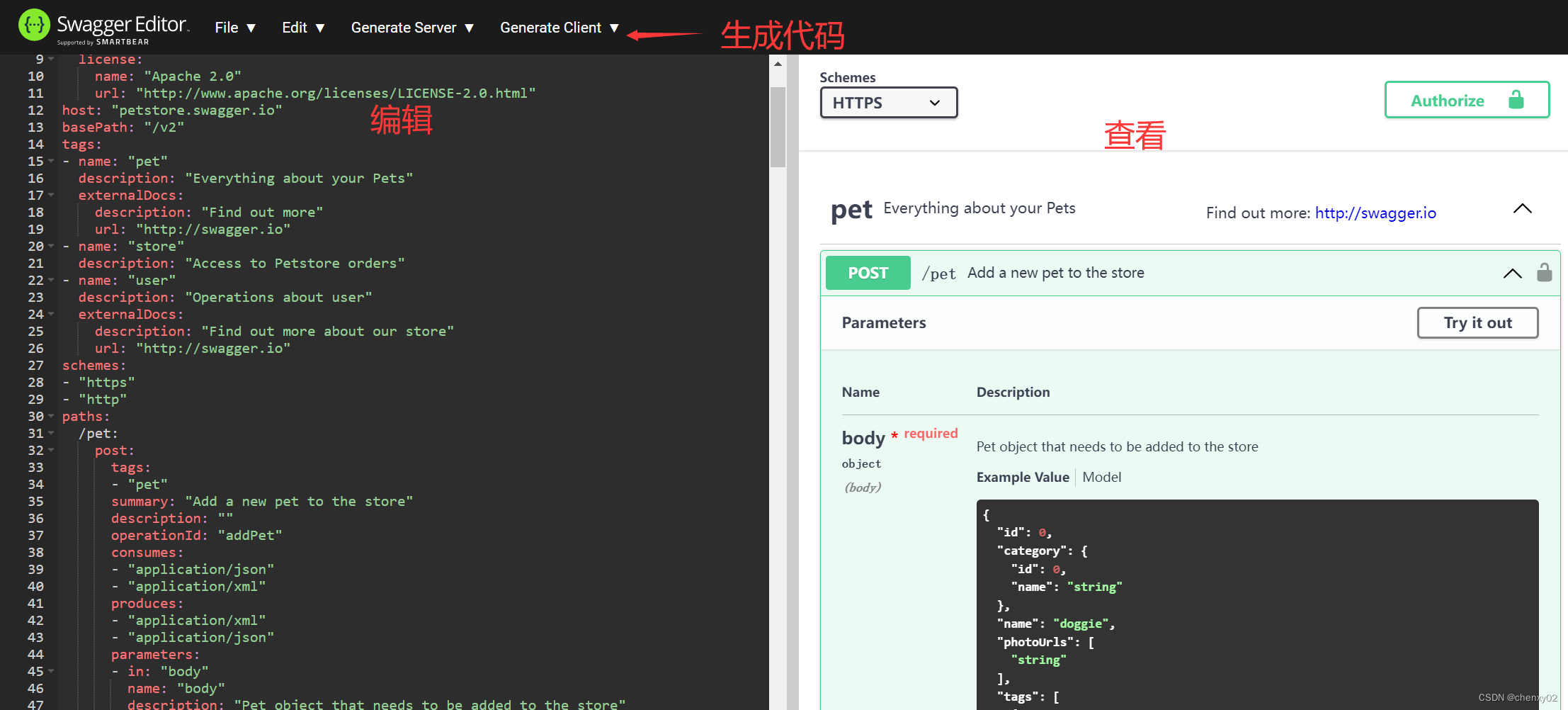Click the fold arrow next to line 30 paths
This screenshot has width=1568, height=710.
(52, 416)
